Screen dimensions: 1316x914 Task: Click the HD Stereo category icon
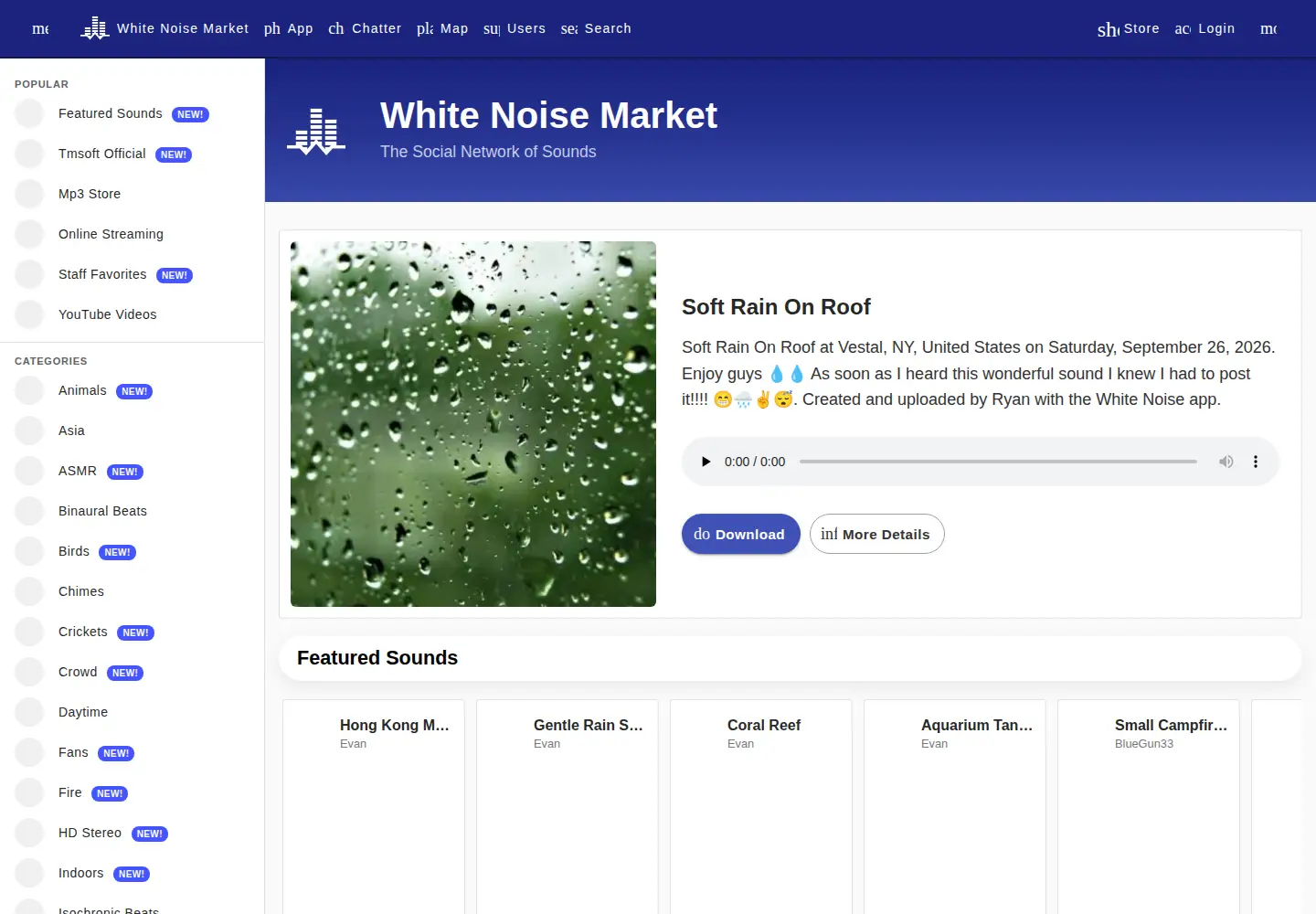[x=29, y=833]
